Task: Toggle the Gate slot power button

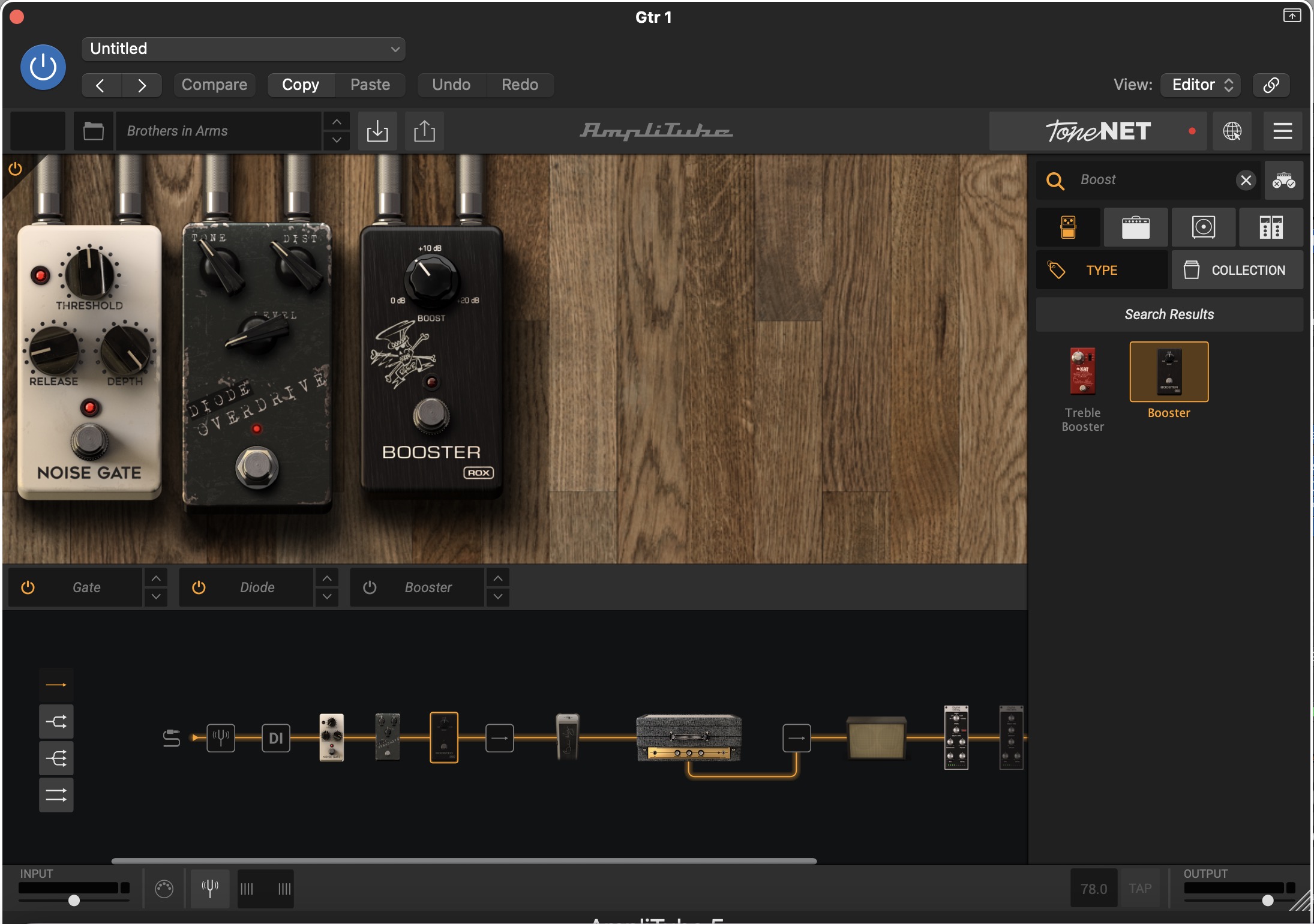Action: point(28,587)
